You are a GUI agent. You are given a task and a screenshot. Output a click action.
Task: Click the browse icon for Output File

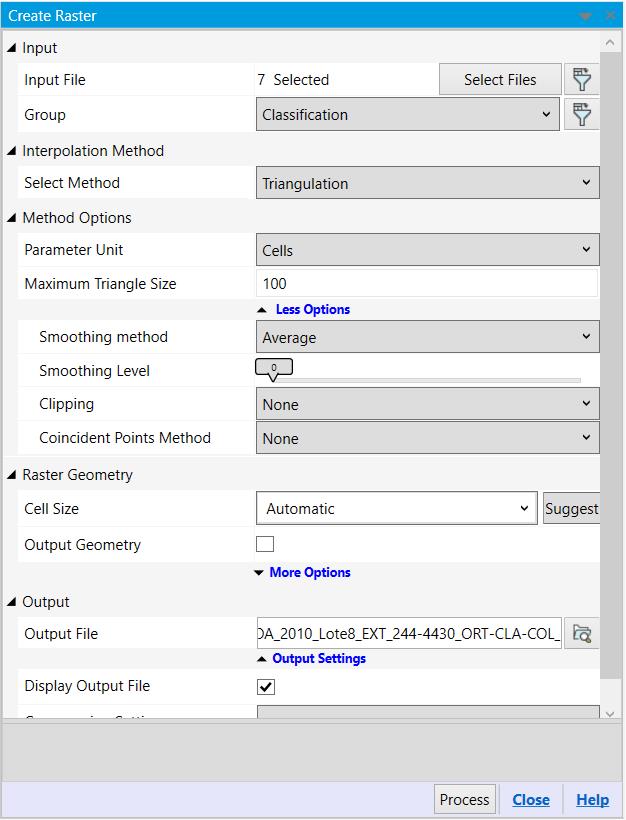pos(581,634)
